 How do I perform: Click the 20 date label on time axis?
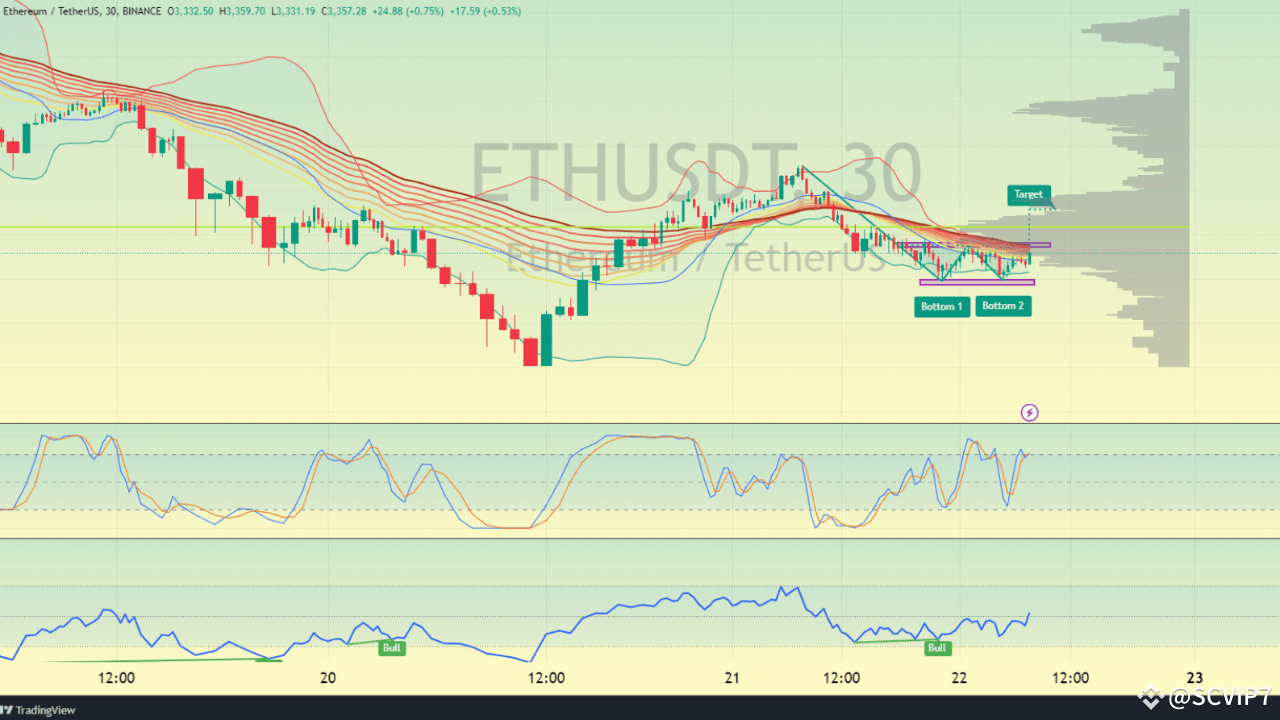click(328, 678)
